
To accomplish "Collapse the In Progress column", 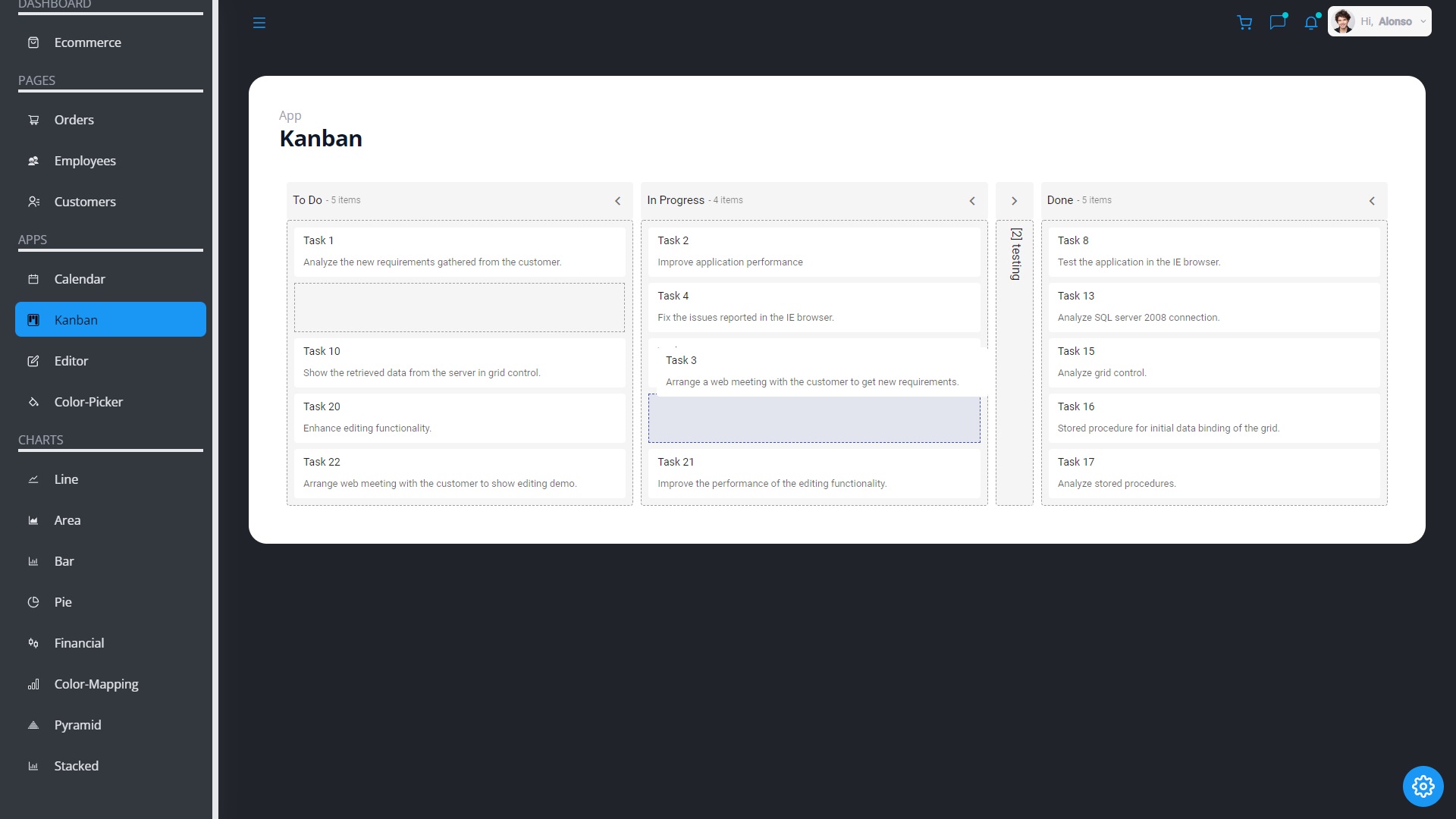I will tap(972, 201).
